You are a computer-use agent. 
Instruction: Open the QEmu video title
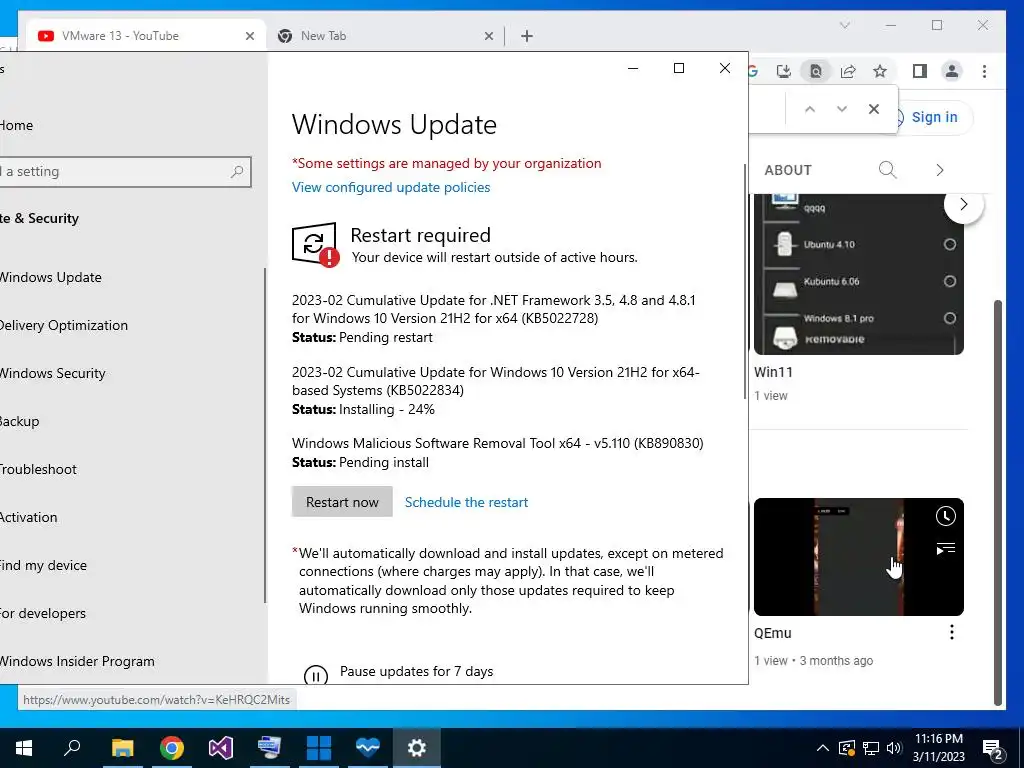[x=773, y=633]
